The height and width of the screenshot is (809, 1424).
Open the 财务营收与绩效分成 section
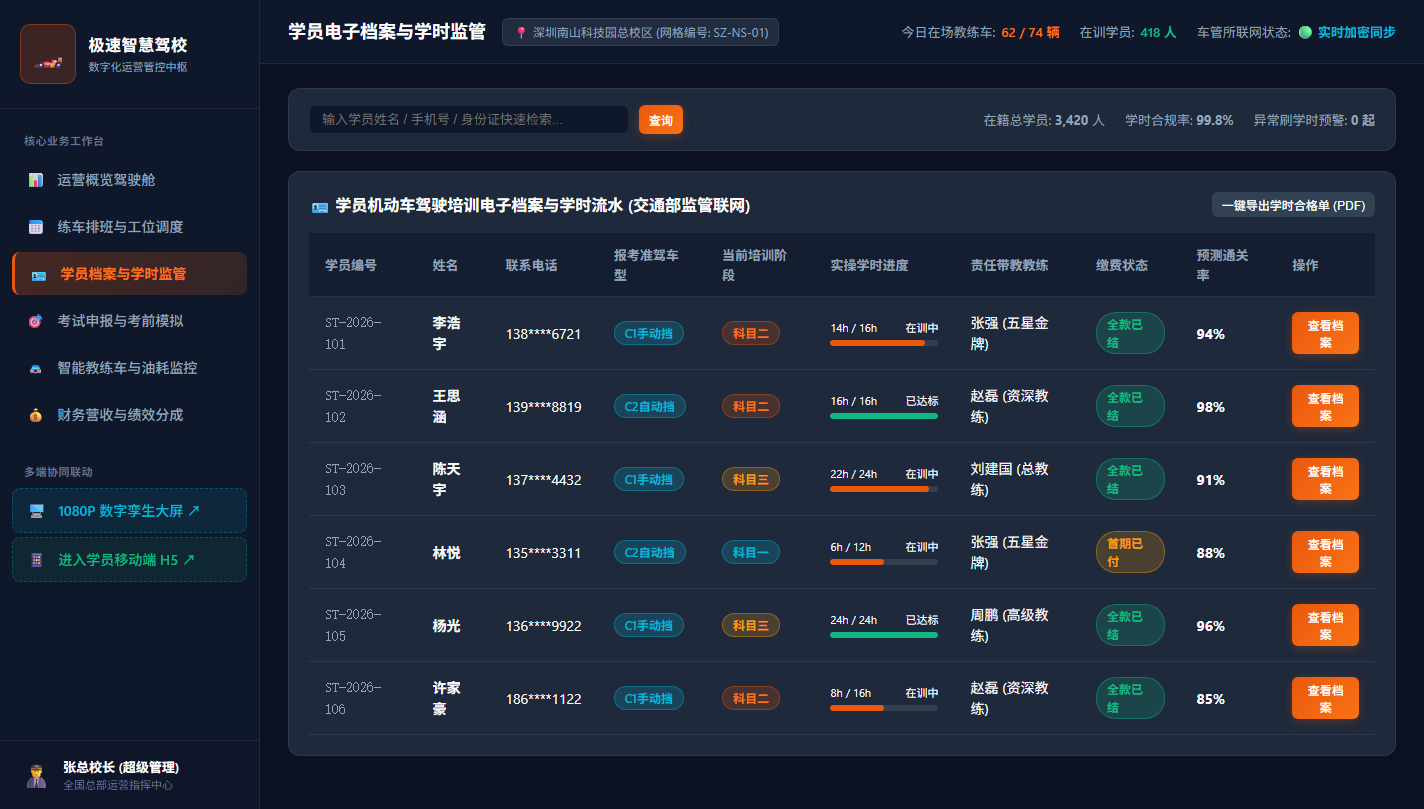[x=129, y=415]
